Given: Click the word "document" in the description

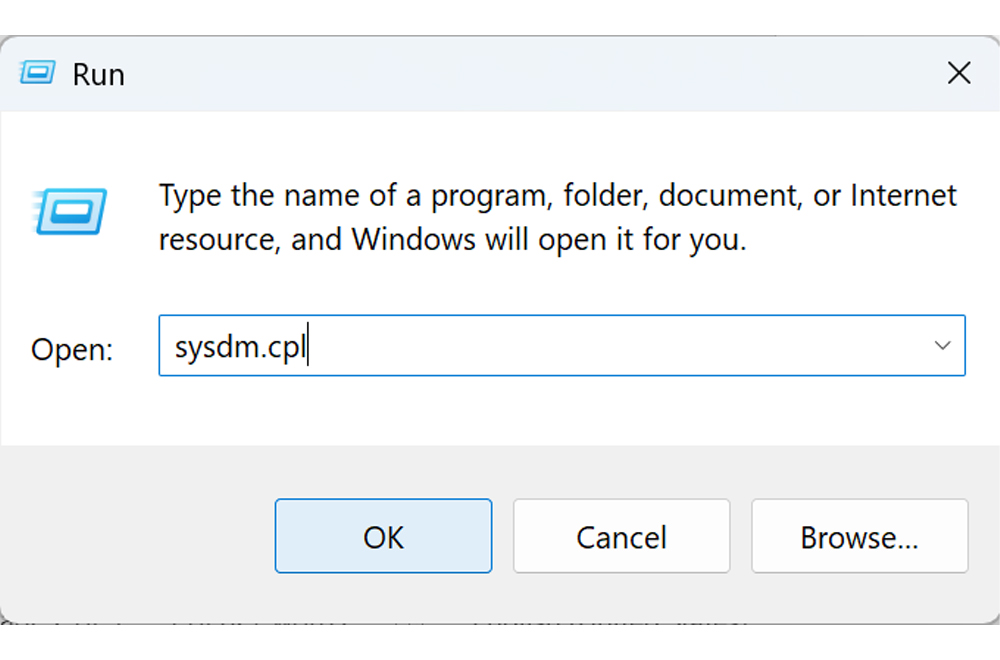Looking at the screenshot, I should (726, 195).
